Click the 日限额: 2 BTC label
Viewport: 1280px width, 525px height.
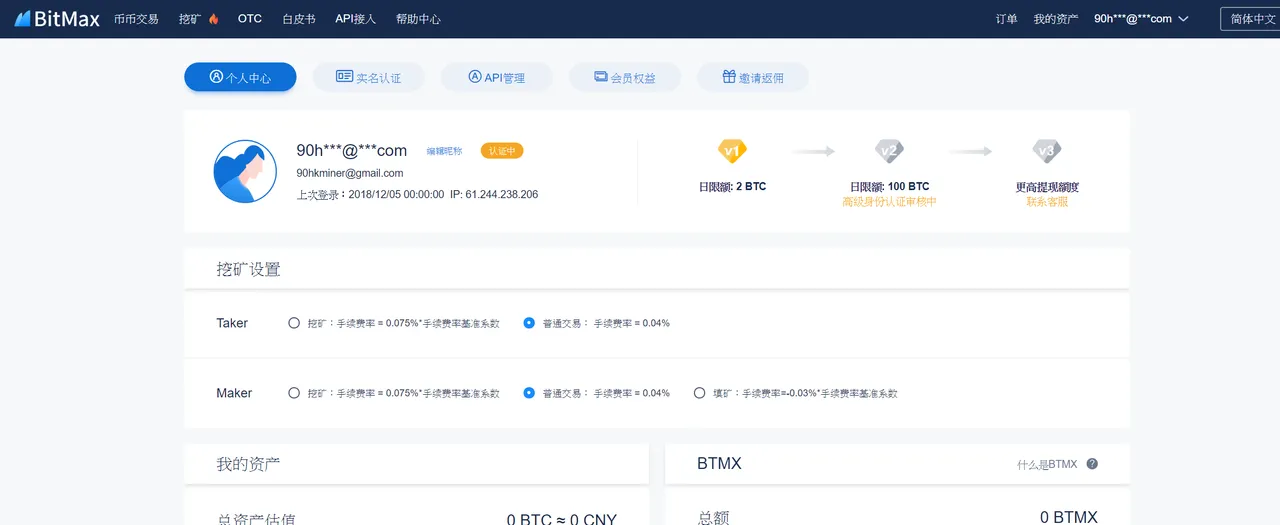click(732, 187)
